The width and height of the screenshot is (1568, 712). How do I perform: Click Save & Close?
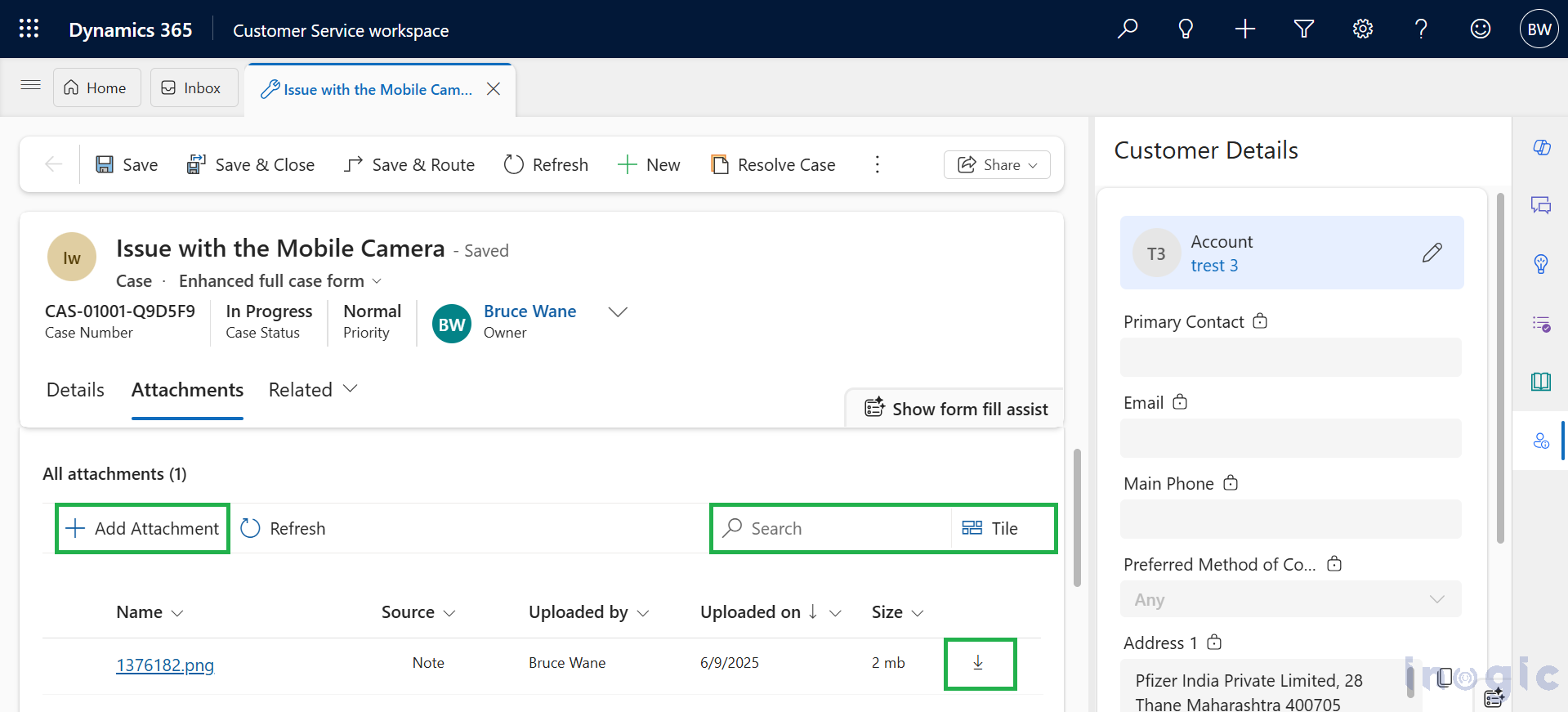(x=251, y=164)
